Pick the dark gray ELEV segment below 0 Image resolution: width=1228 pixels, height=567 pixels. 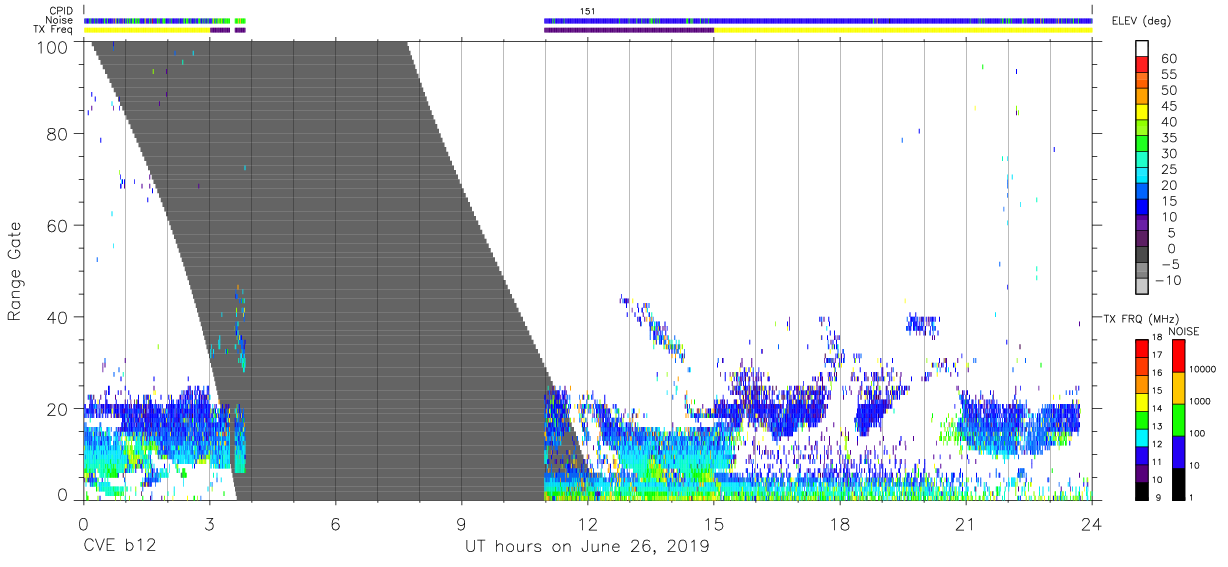(1141, 255)
